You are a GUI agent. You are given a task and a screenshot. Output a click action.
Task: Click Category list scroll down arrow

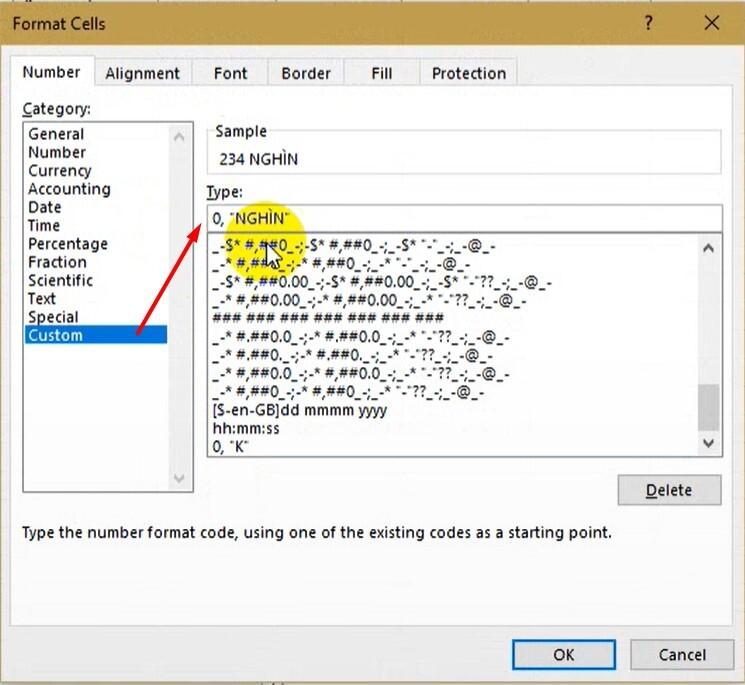pyautogui.click(x=179, y=478)
